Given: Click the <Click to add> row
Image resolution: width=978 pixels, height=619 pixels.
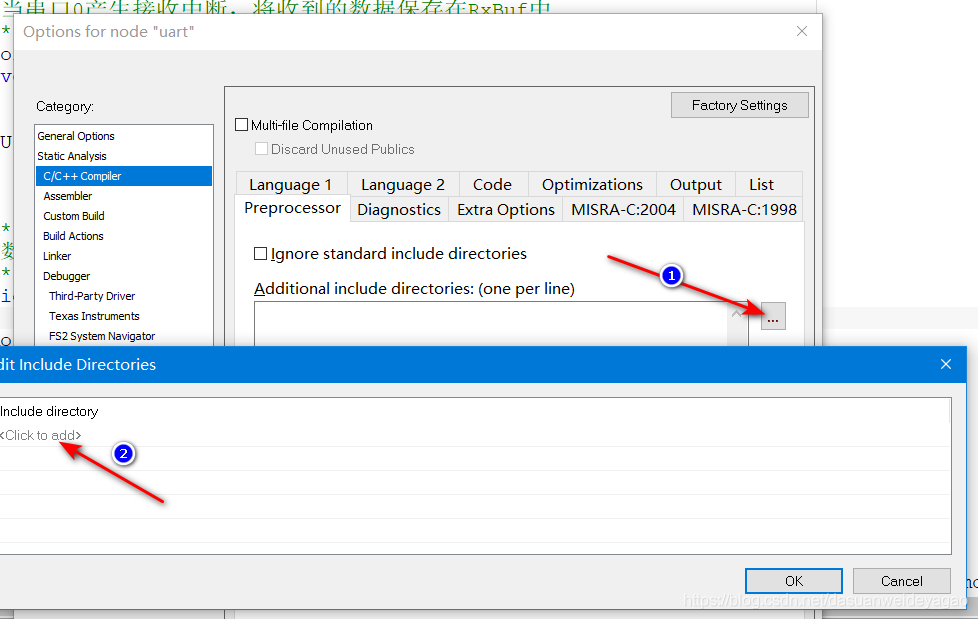Looking at the screenshot, I should [475, 435].
